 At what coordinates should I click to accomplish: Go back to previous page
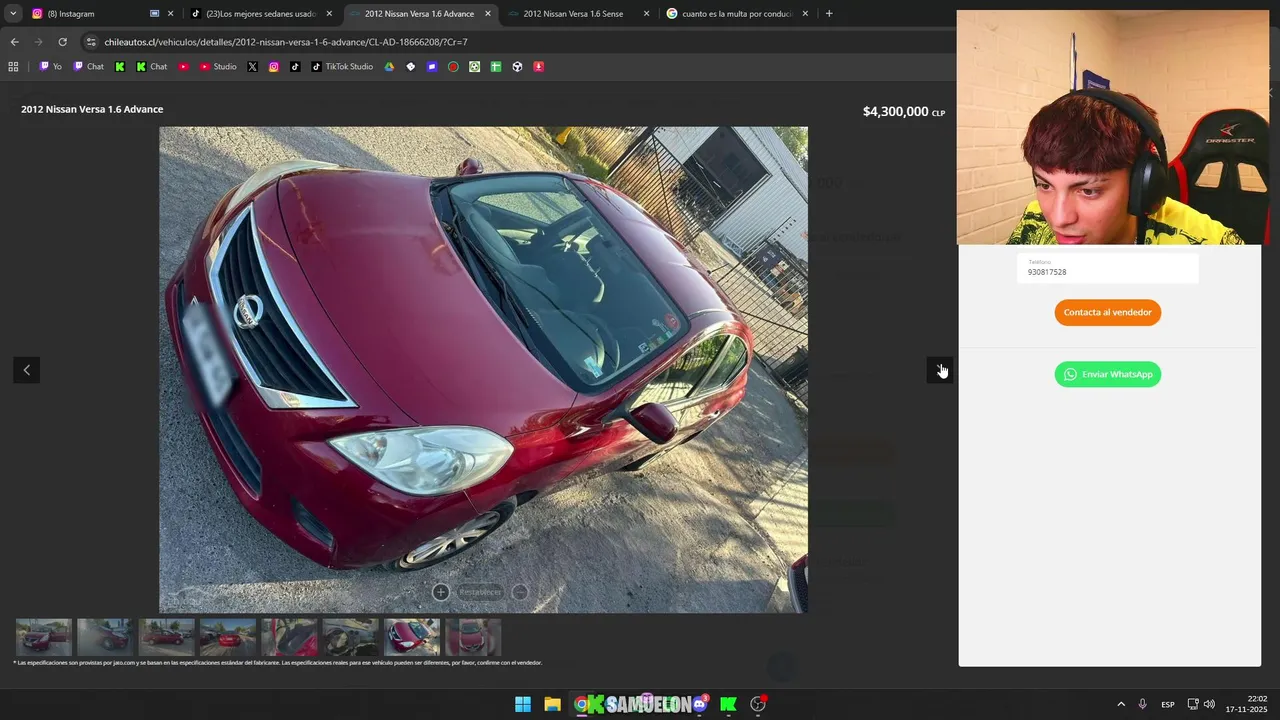click(14, 42)
